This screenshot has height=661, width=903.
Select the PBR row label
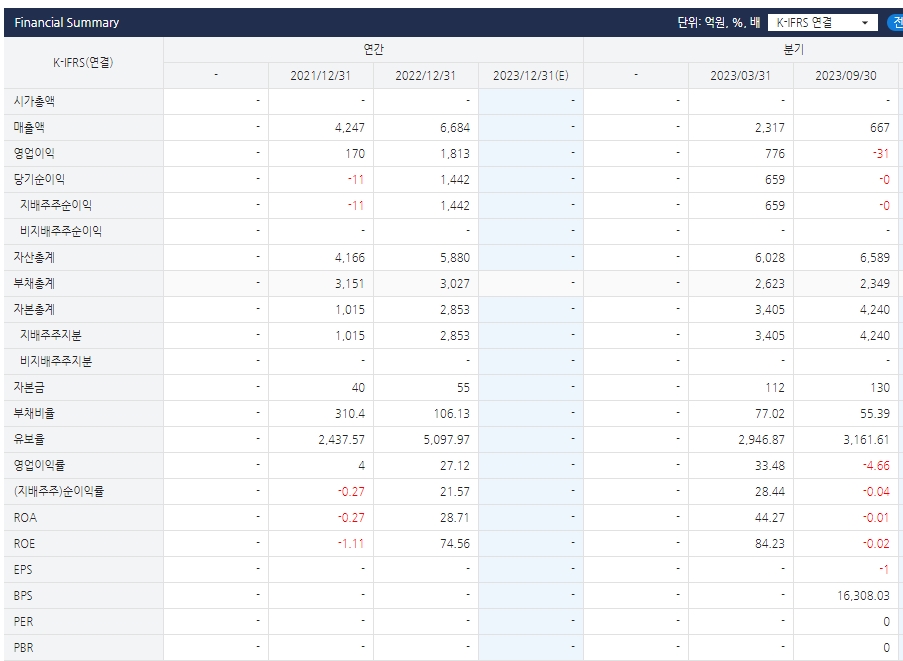23,647
